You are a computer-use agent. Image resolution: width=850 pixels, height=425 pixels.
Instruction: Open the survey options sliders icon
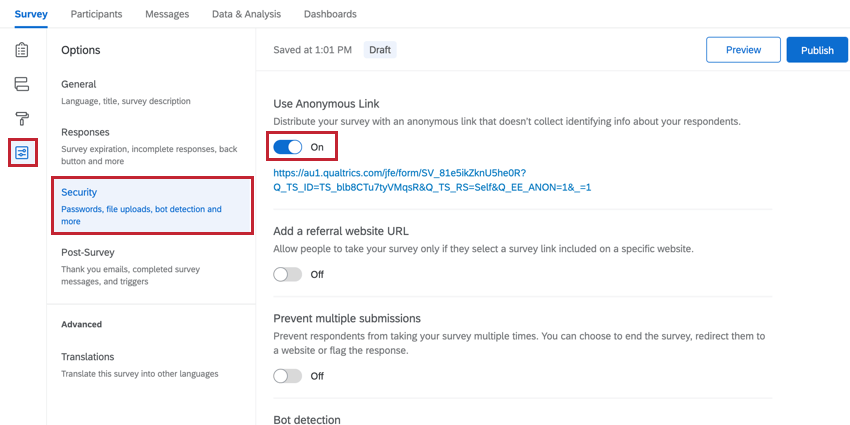(22, 152)
